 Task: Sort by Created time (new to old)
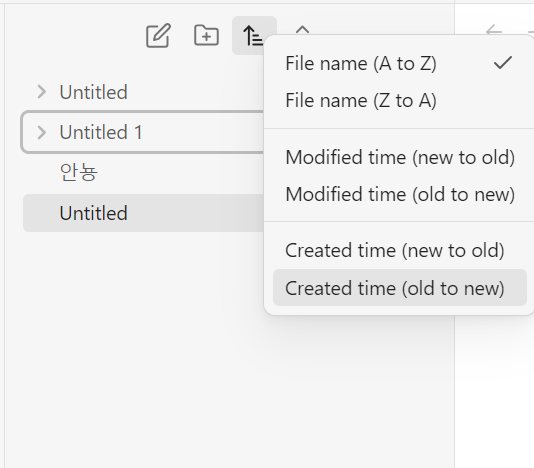tap(400, 251)
